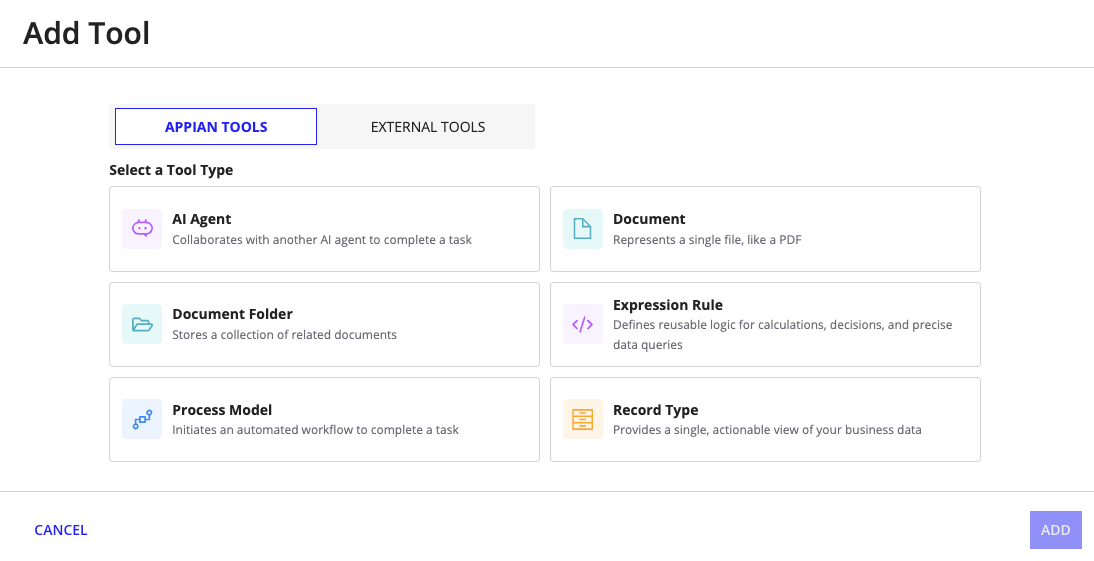Screen dimensions: 1094x561
Task: Click the Document Folder open-folder icon
Action: 142,324
